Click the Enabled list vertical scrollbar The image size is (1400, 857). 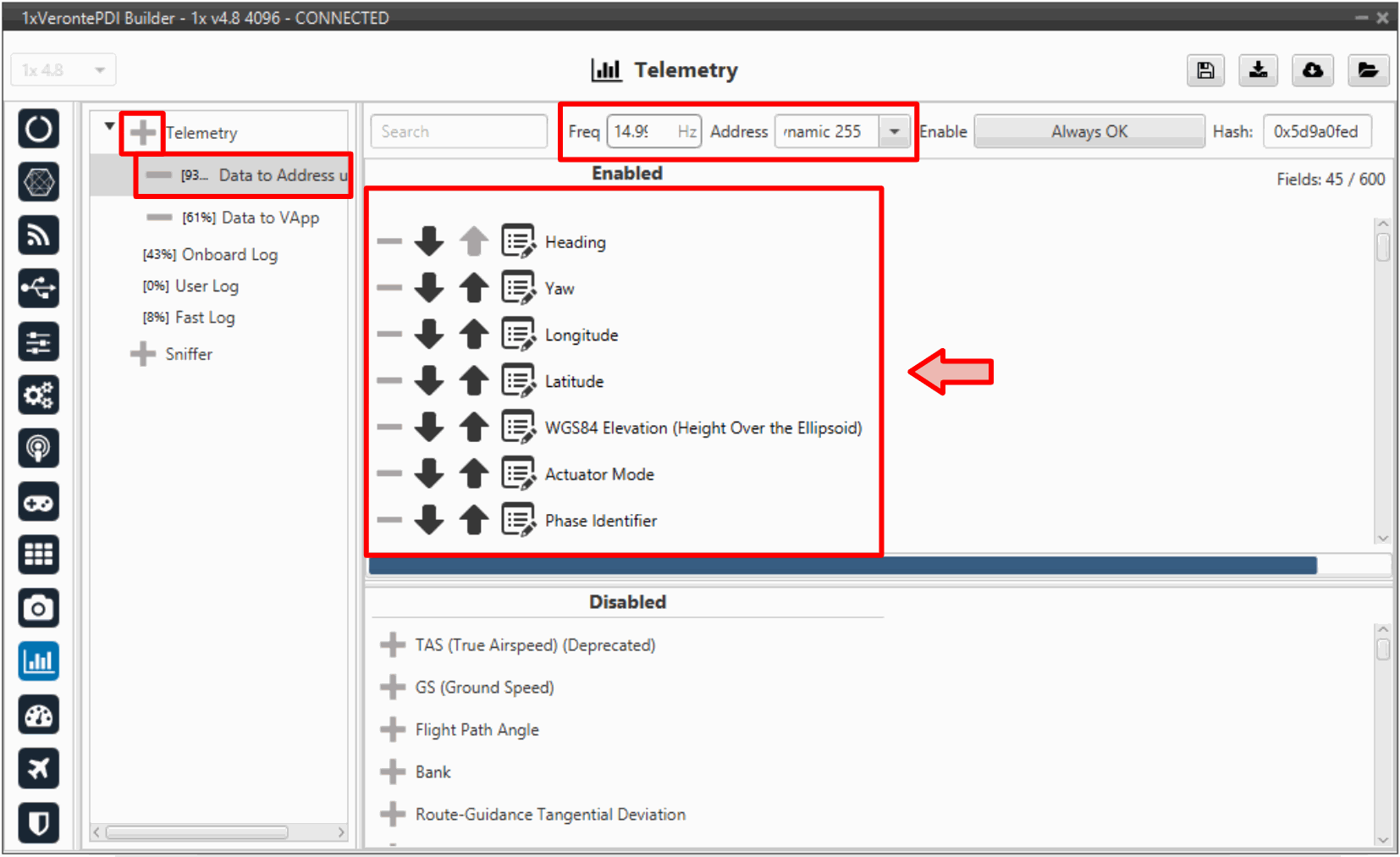[1382, 381]
